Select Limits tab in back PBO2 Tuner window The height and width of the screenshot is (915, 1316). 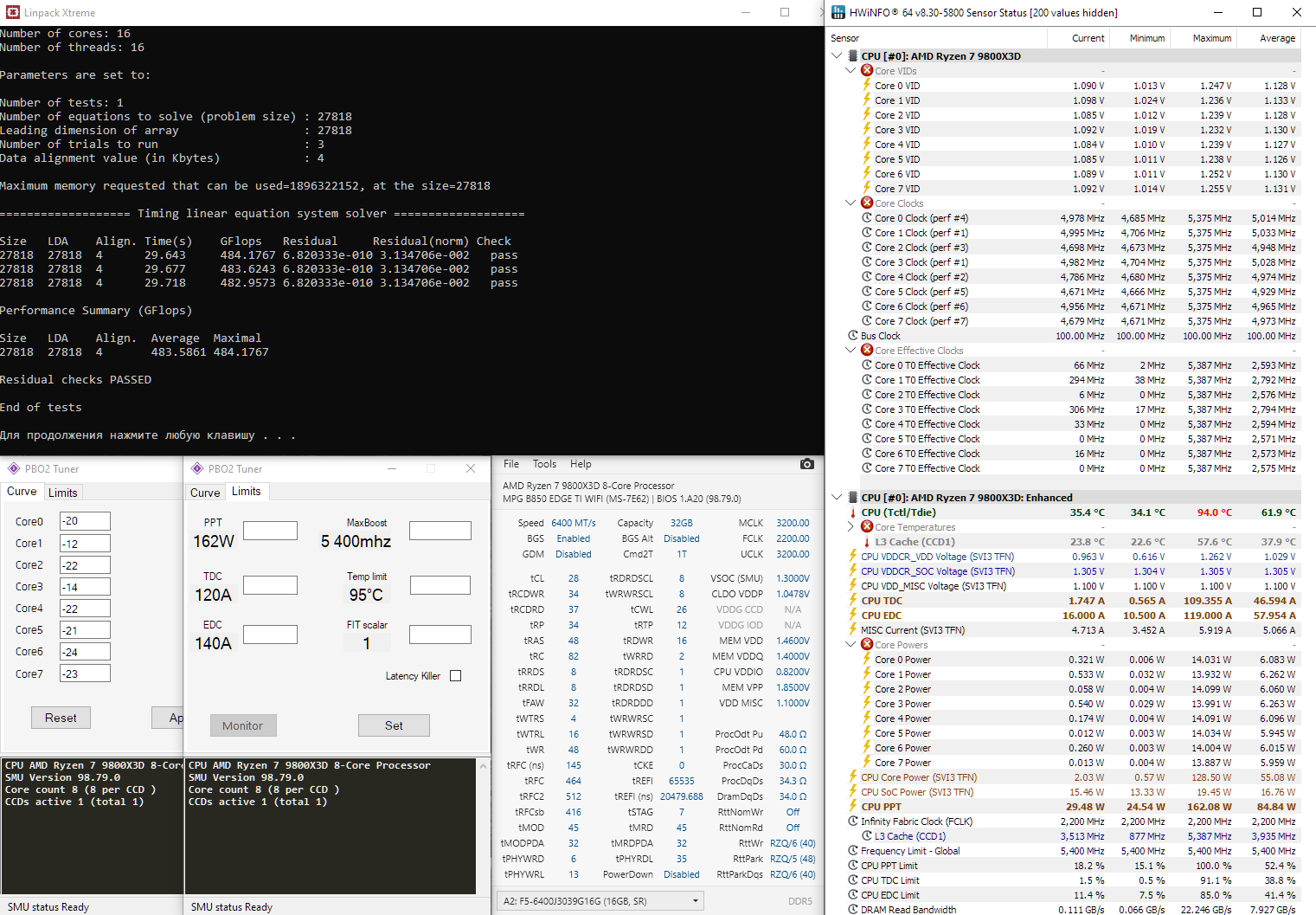pyautogui.click(x=62, y=493)
